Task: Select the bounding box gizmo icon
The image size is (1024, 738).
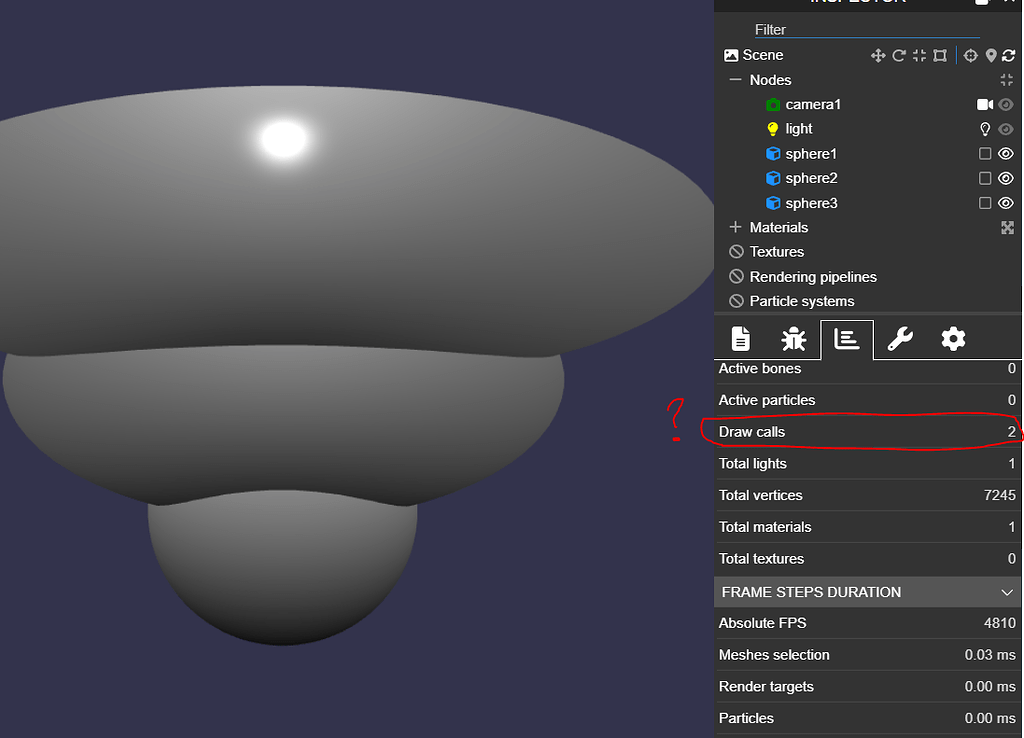Action: point(940,55)
